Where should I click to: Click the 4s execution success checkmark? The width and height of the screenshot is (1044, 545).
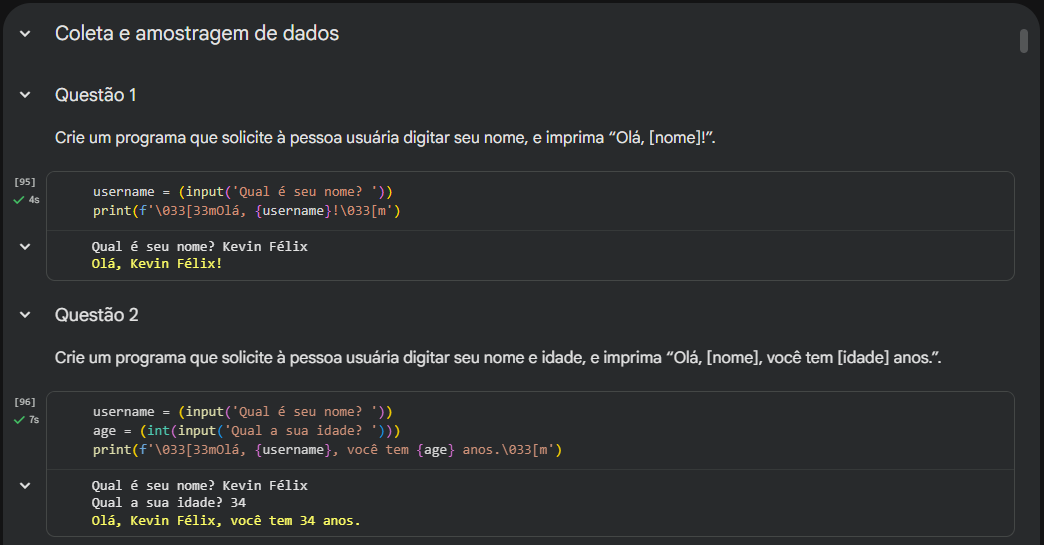(19, 200)
